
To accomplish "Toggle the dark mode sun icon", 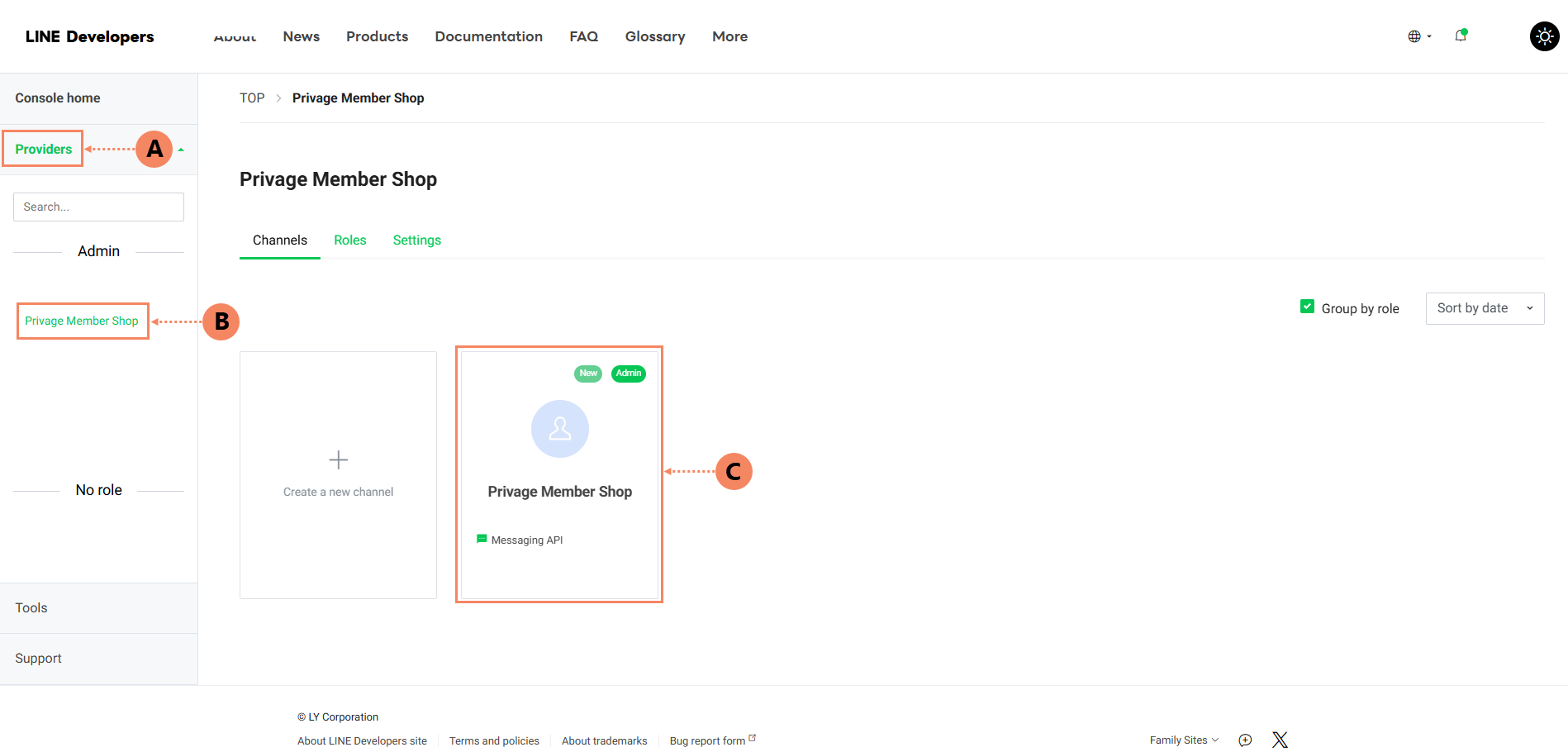I will [1544, 36].
